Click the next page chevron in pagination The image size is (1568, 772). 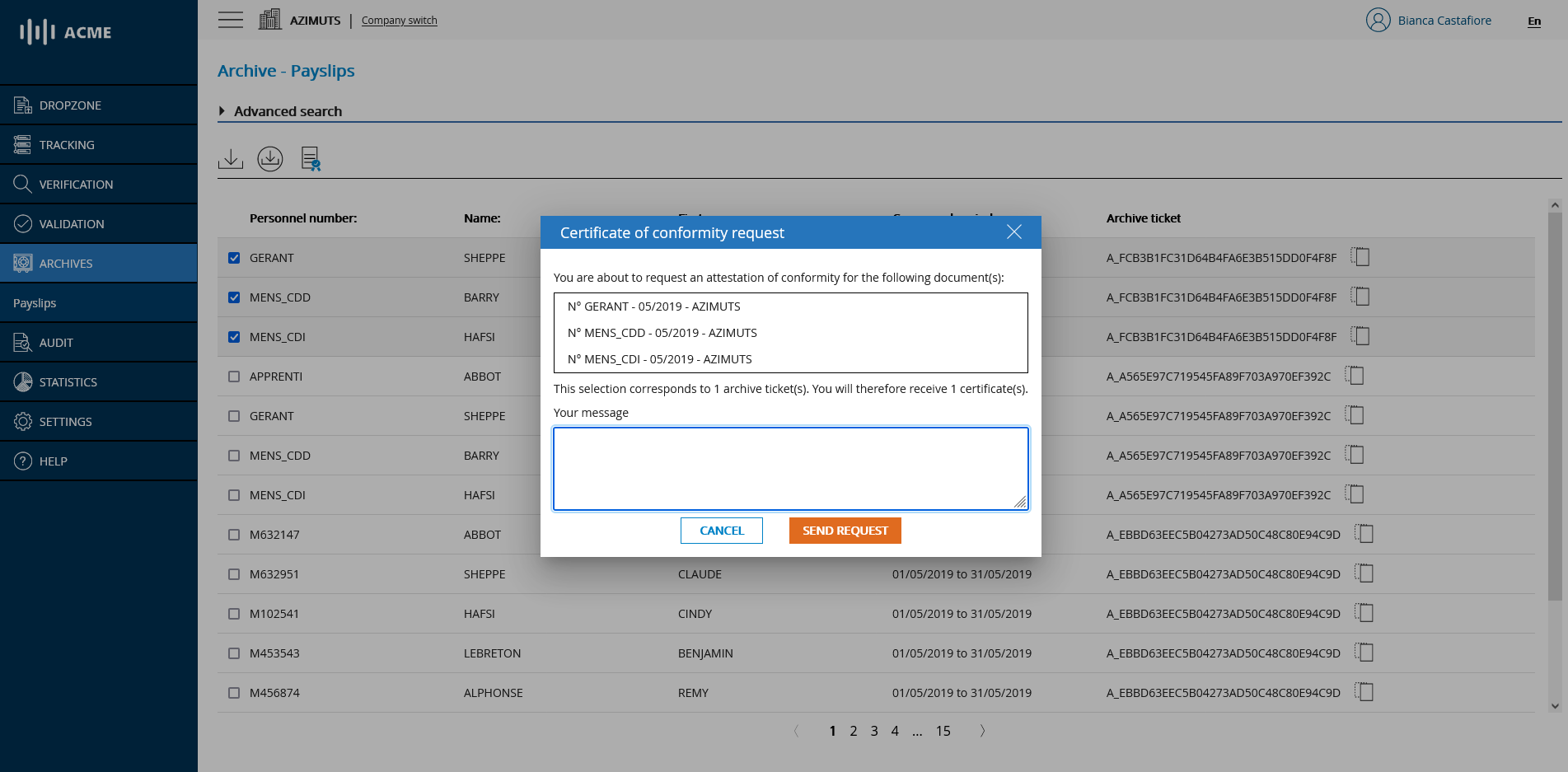coord(982,731)
